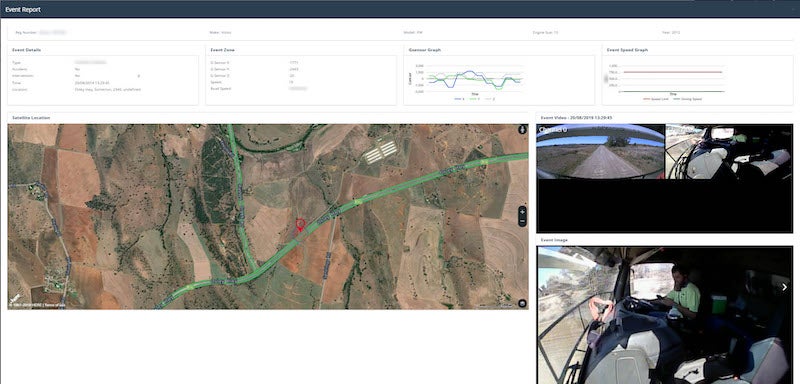Zoom out with map minus button
The width and height of the screenshot is (800, 384).
522,221
